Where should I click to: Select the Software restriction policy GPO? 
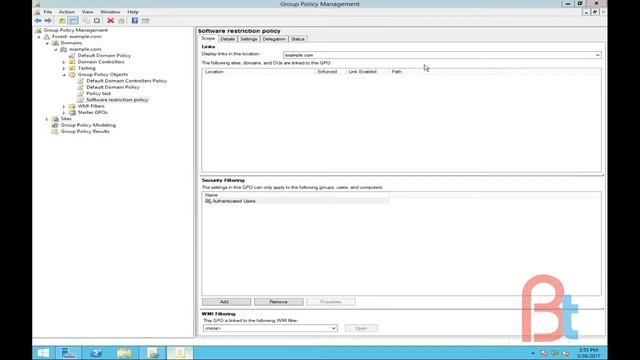[117, 100]
